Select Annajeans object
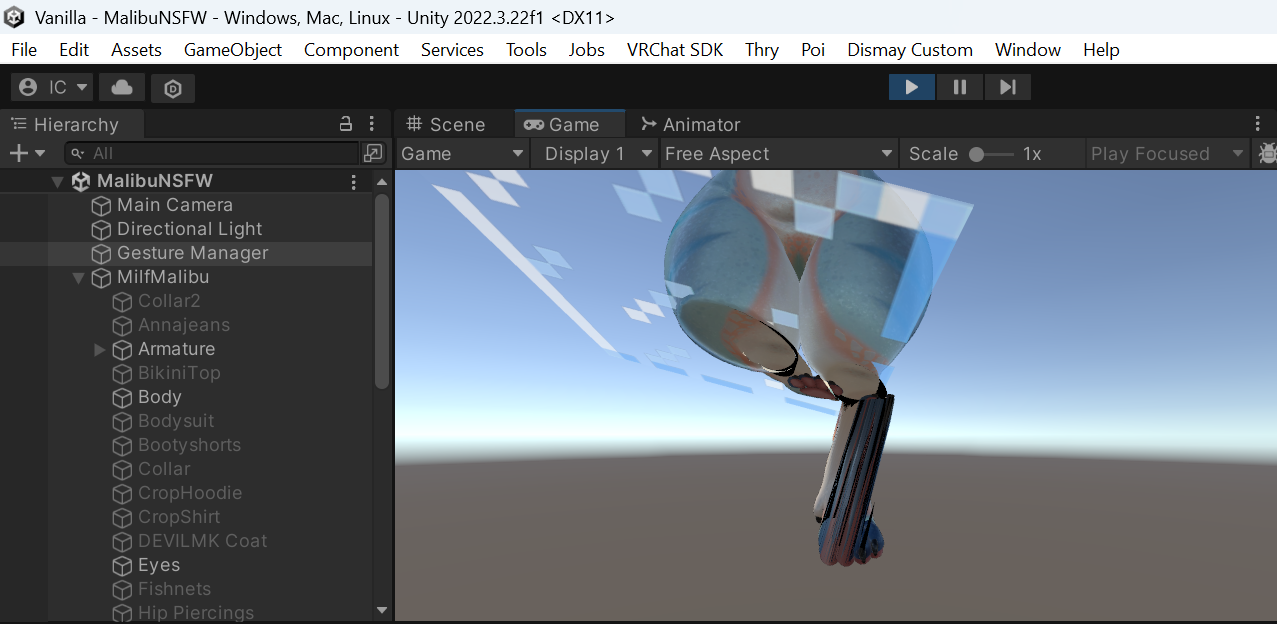Screen dimensions: 1277x624 coord(184,325)
